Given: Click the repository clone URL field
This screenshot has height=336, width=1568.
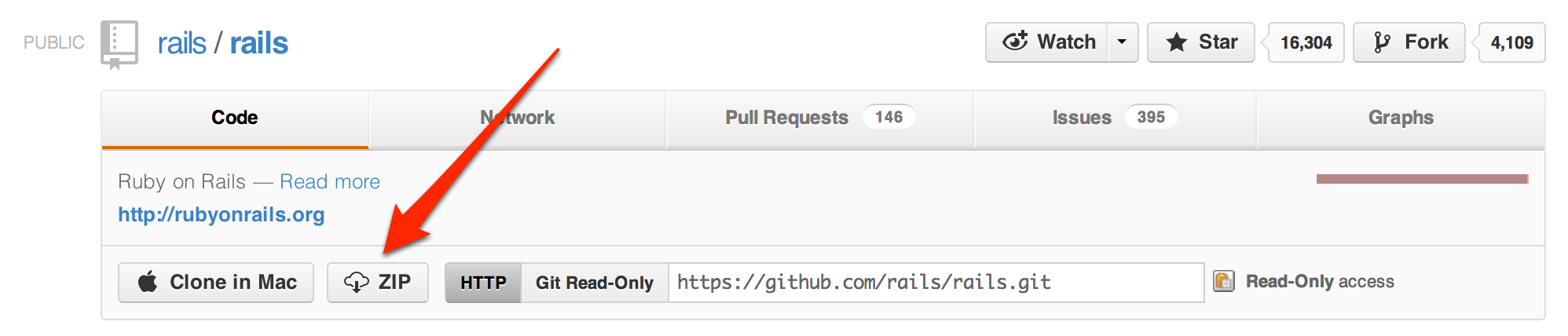Looking at the screenshot, I should click(935, 283).
